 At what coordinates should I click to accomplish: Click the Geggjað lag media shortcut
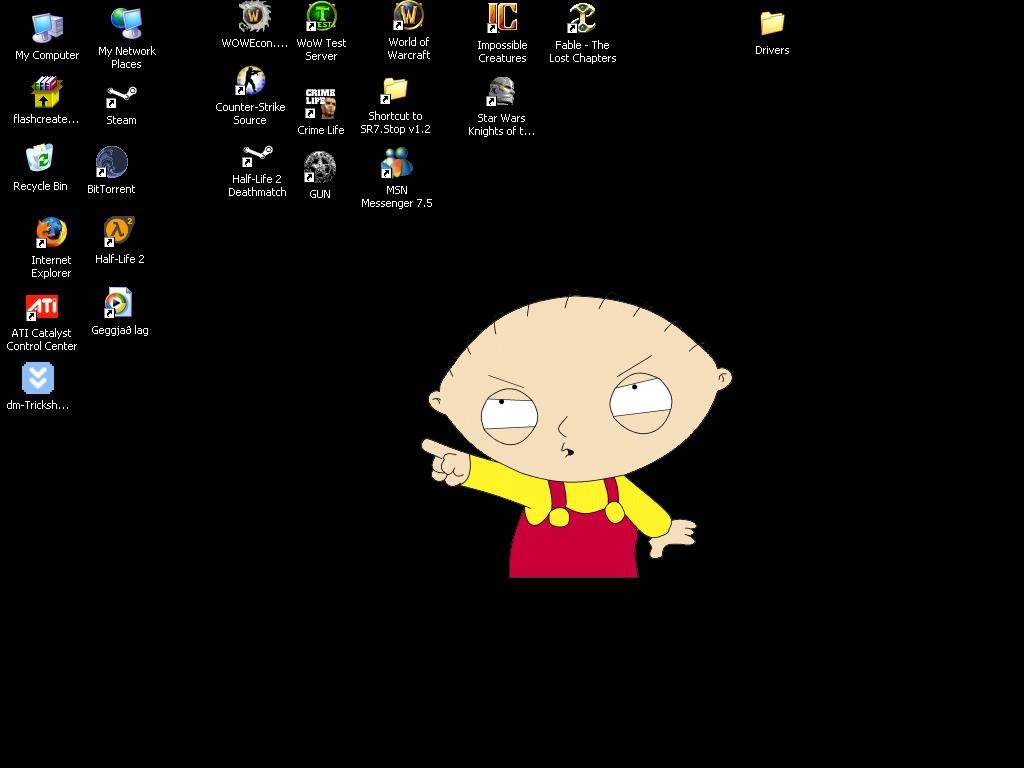(x=119, y=302)
